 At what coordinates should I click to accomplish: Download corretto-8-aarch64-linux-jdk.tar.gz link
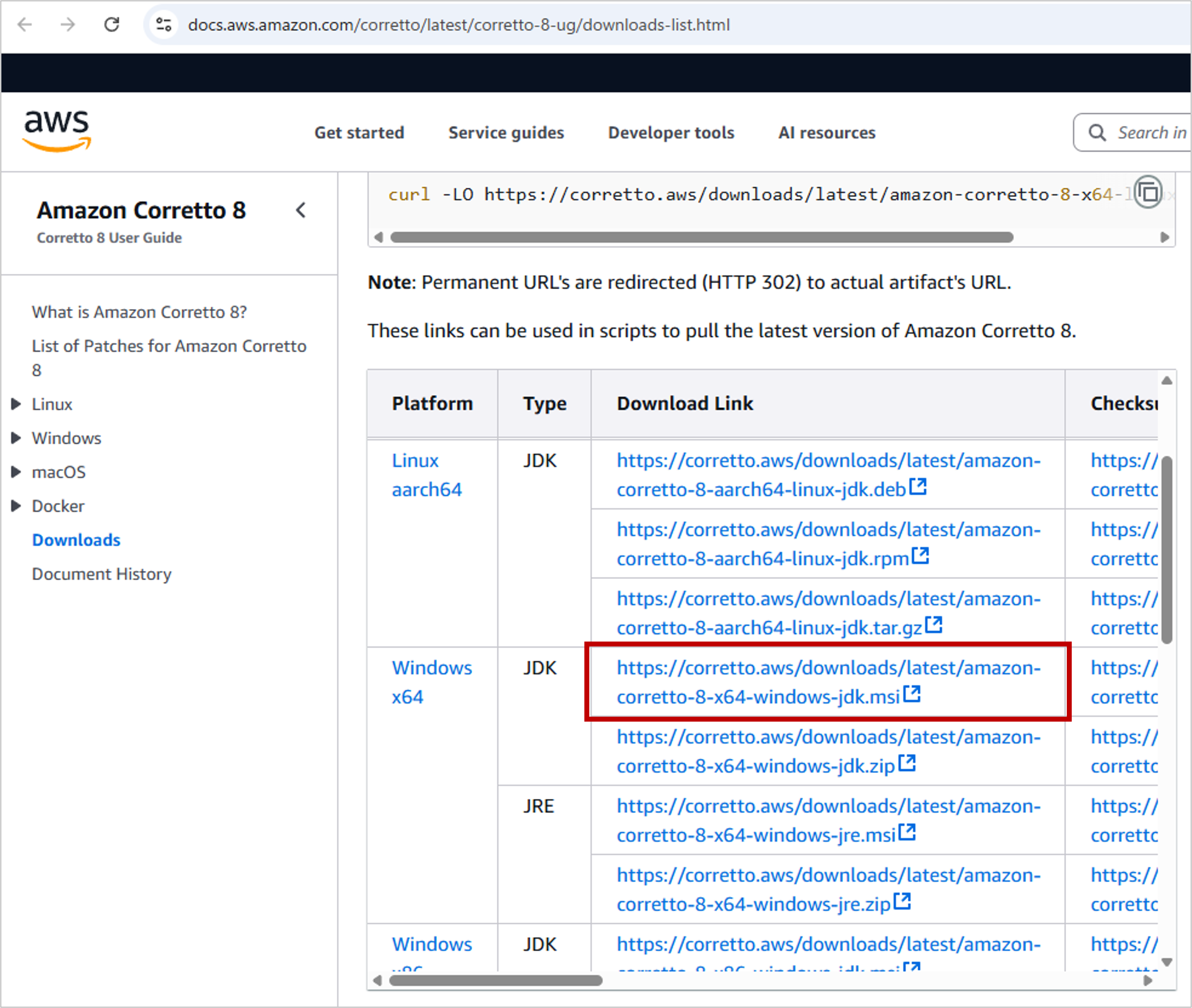828,613
